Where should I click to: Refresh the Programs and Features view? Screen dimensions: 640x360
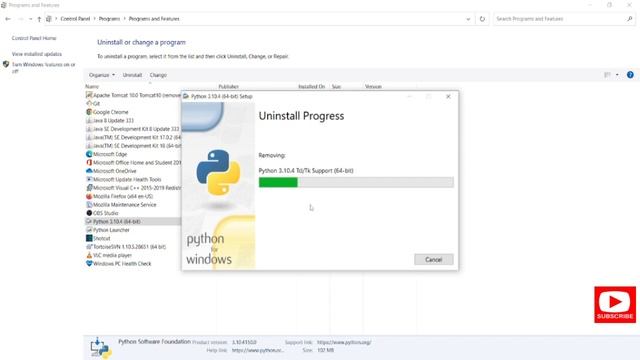pyautogui.click(x=482, y=19)
